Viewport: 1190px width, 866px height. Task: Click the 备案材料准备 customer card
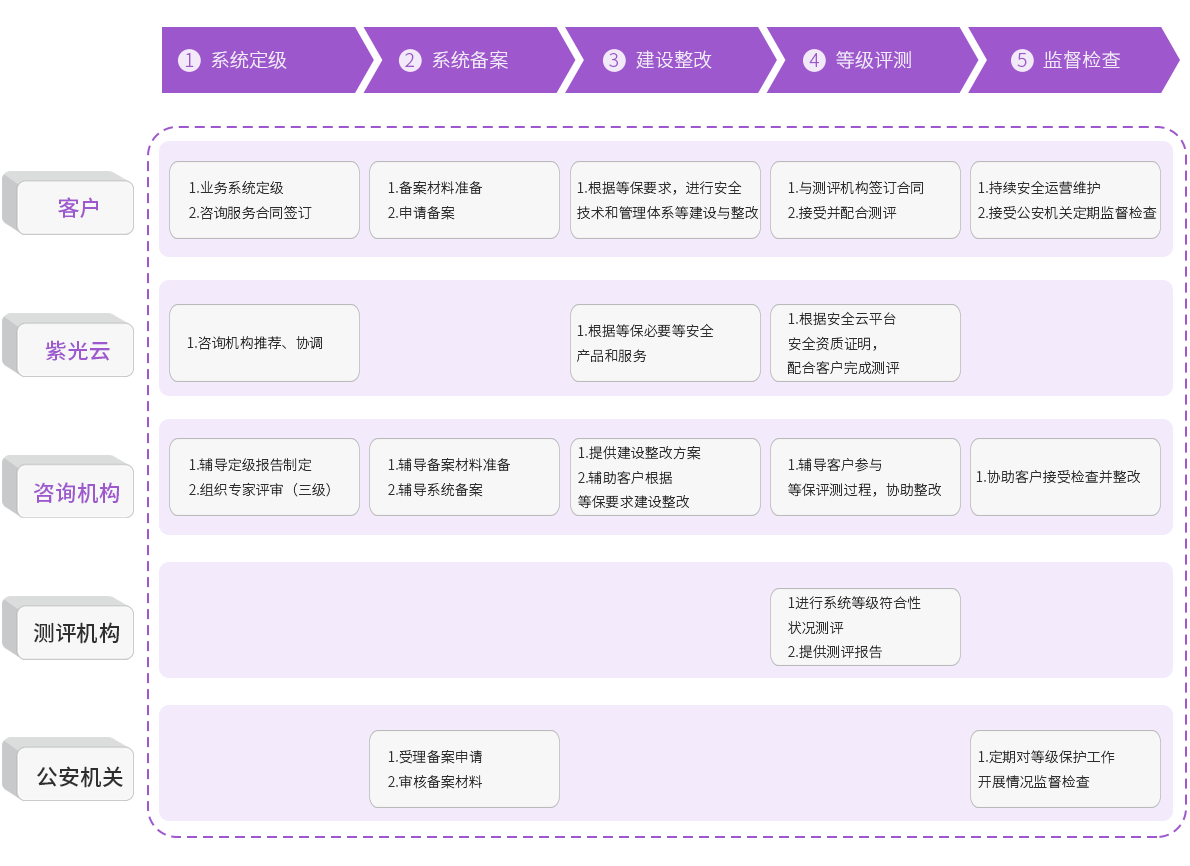[464, 200]
